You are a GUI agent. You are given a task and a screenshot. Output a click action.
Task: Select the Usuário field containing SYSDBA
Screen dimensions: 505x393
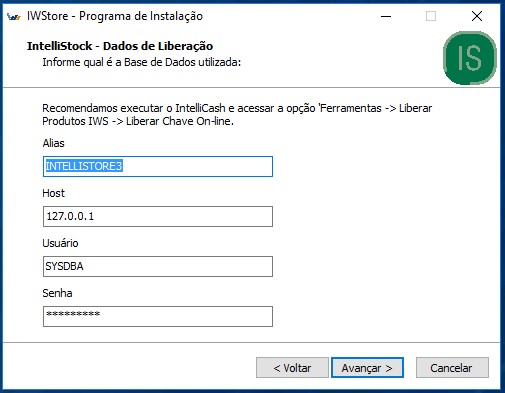158,266
